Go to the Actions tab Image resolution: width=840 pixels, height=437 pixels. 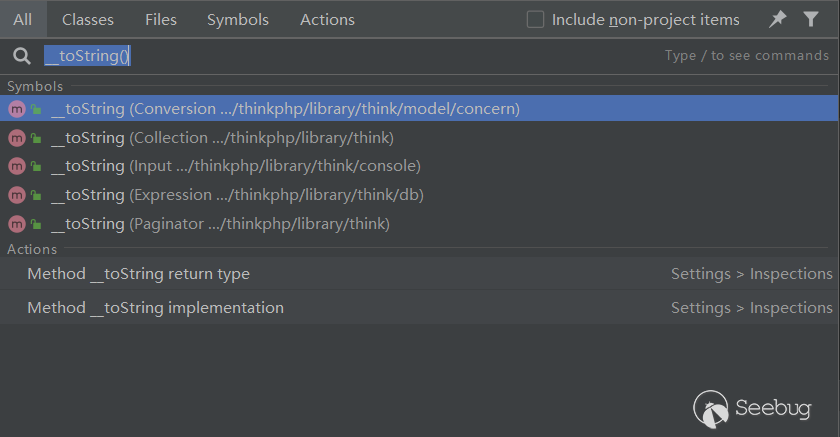point(327,19)
